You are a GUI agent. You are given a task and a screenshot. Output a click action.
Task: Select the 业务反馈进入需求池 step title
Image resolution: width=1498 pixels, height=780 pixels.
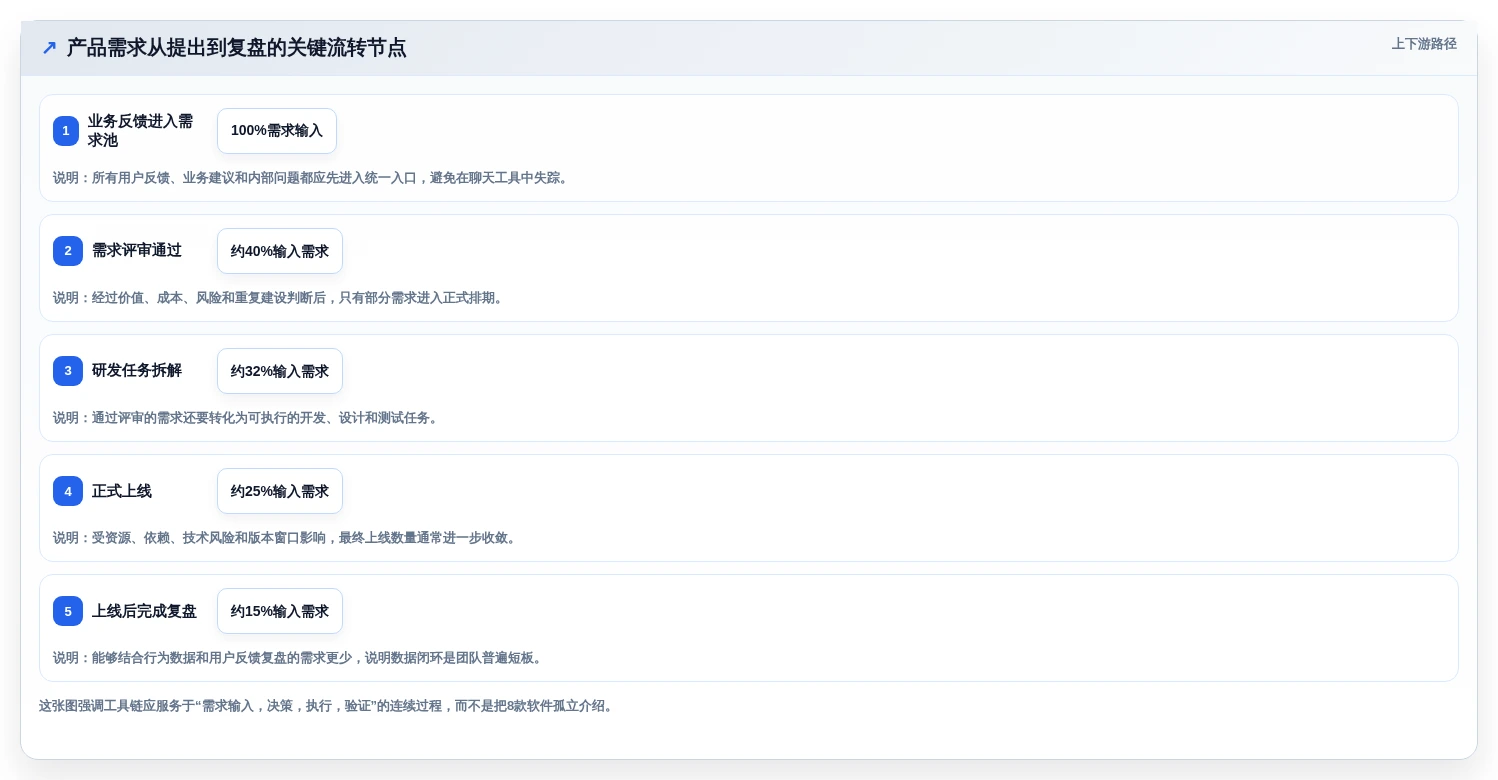click(x=140, y=131)
